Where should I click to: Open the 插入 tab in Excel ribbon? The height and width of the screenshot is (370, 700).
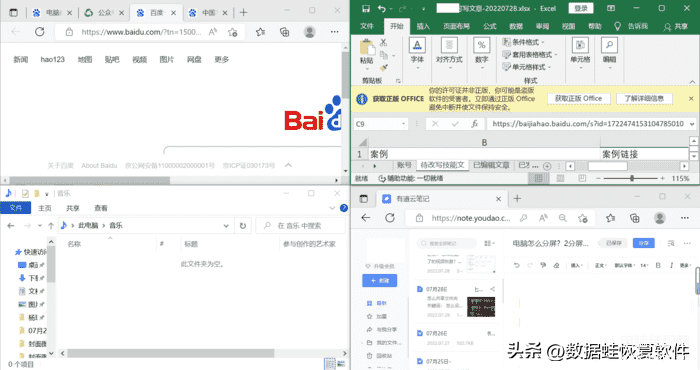pos(423,26)
